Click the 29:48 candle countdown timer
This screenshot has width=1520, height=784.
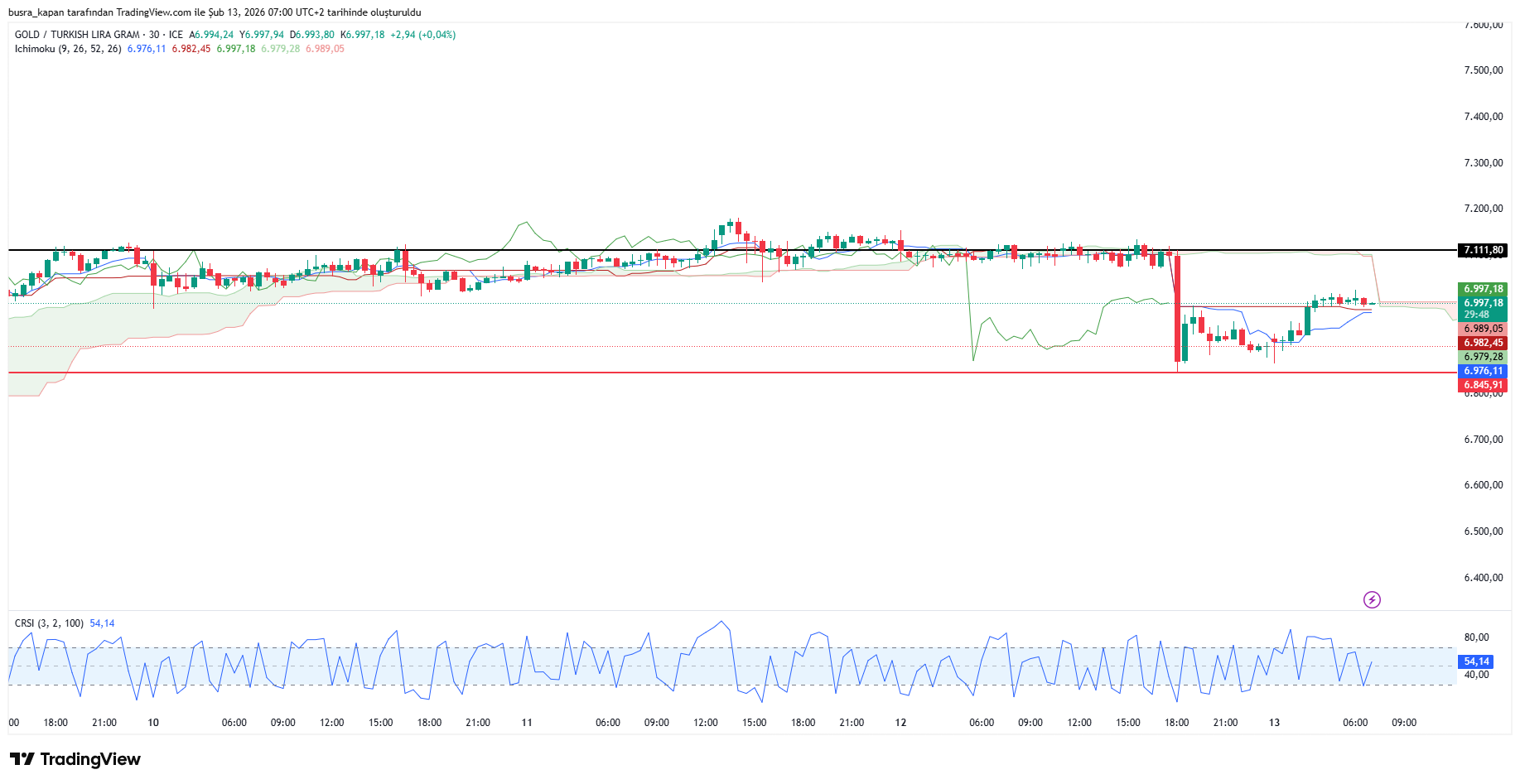pos(1476,315)
